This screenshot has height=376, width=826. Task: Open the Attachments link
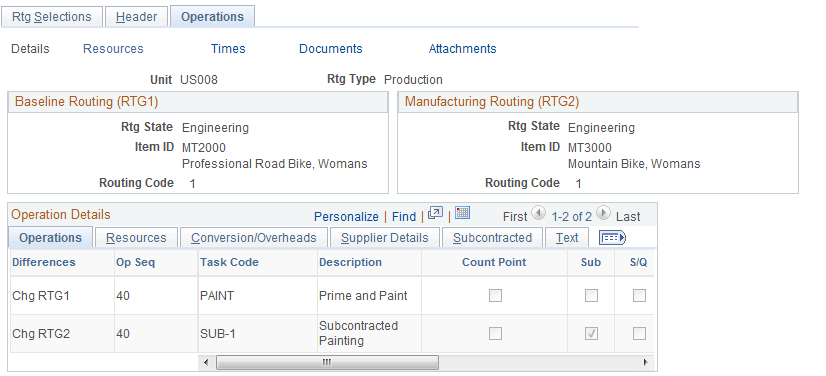point(463,49)
